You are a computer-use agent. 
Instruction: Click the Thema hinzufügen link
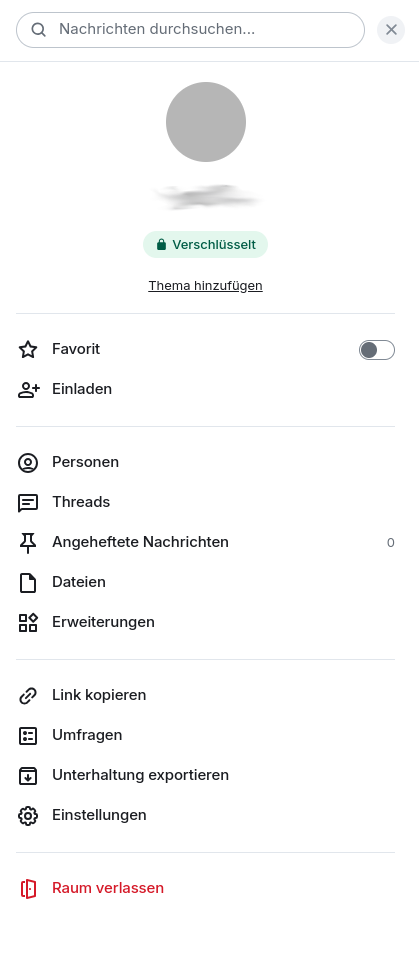click(x=205, y=285)
